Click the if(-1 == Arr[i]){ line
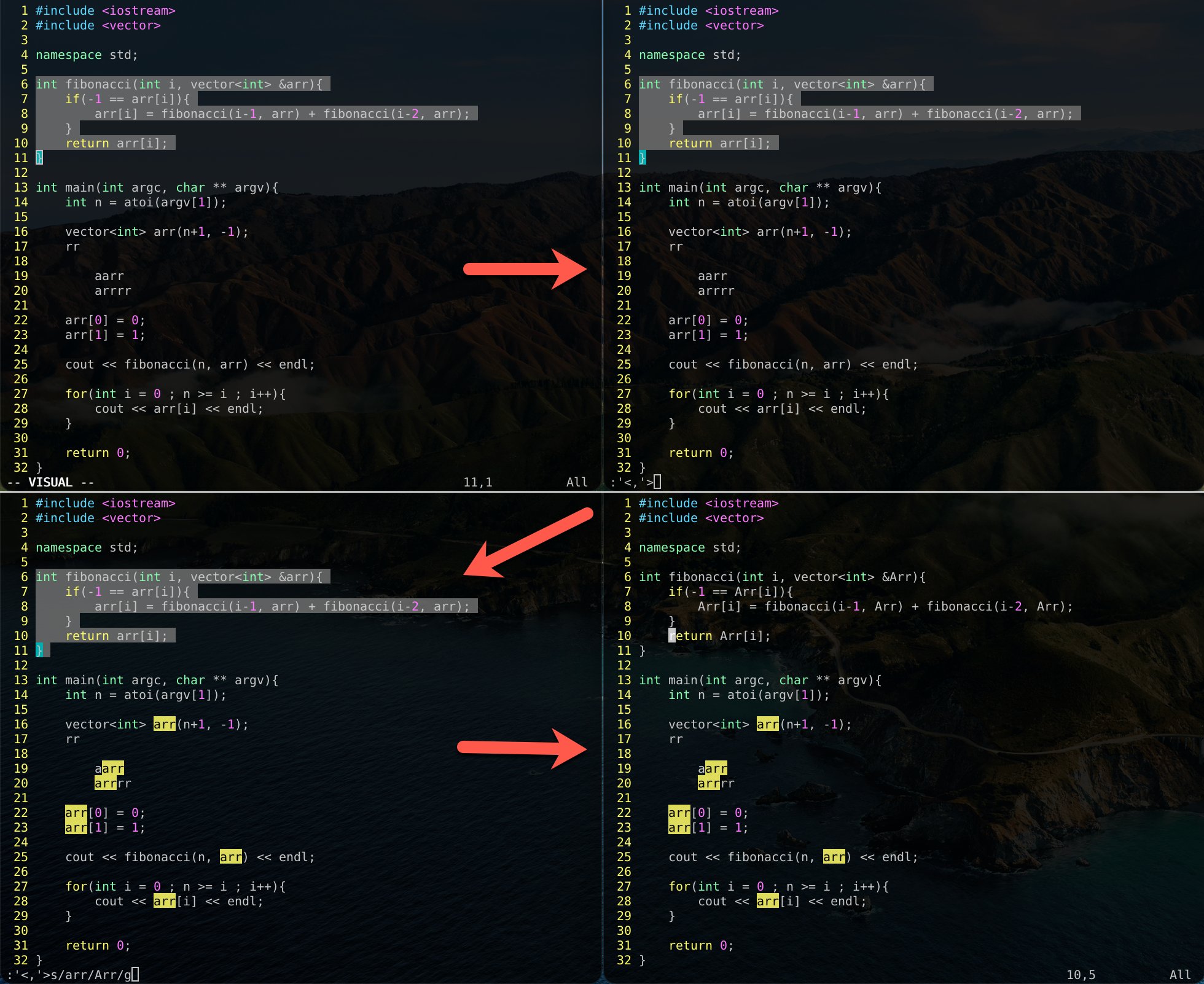 pyautogui.click(x=730, y=592)
